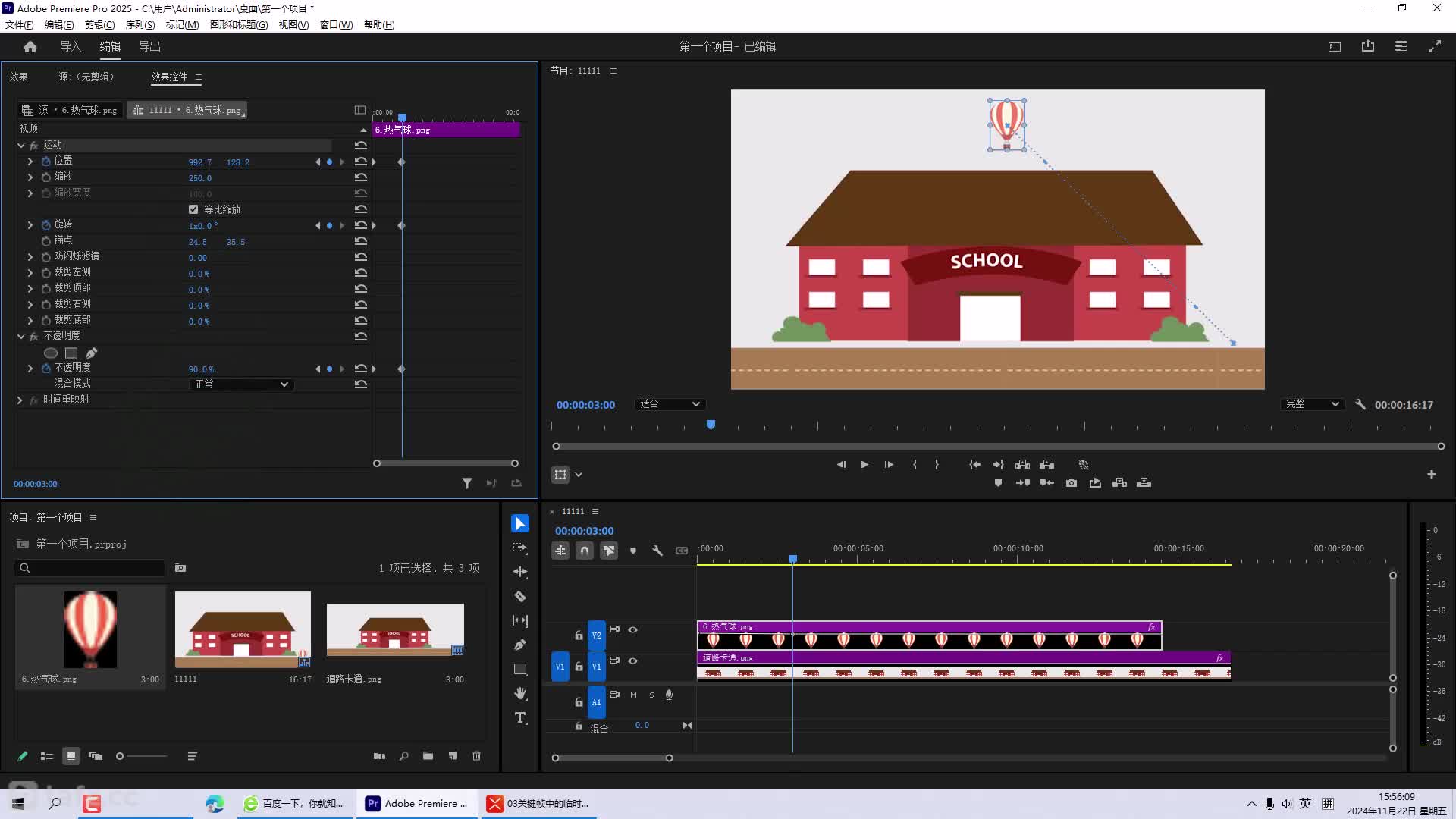
Task: Open the workspaces menu icon
Action: 1401,46
